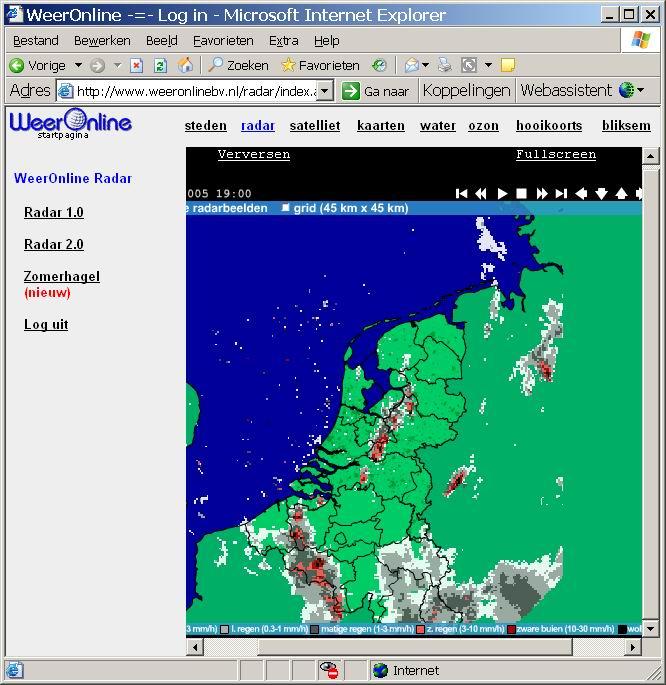This screenshot has width=666, height=685.
Task: Open the Help menu
Action: [x=327, y=41]
